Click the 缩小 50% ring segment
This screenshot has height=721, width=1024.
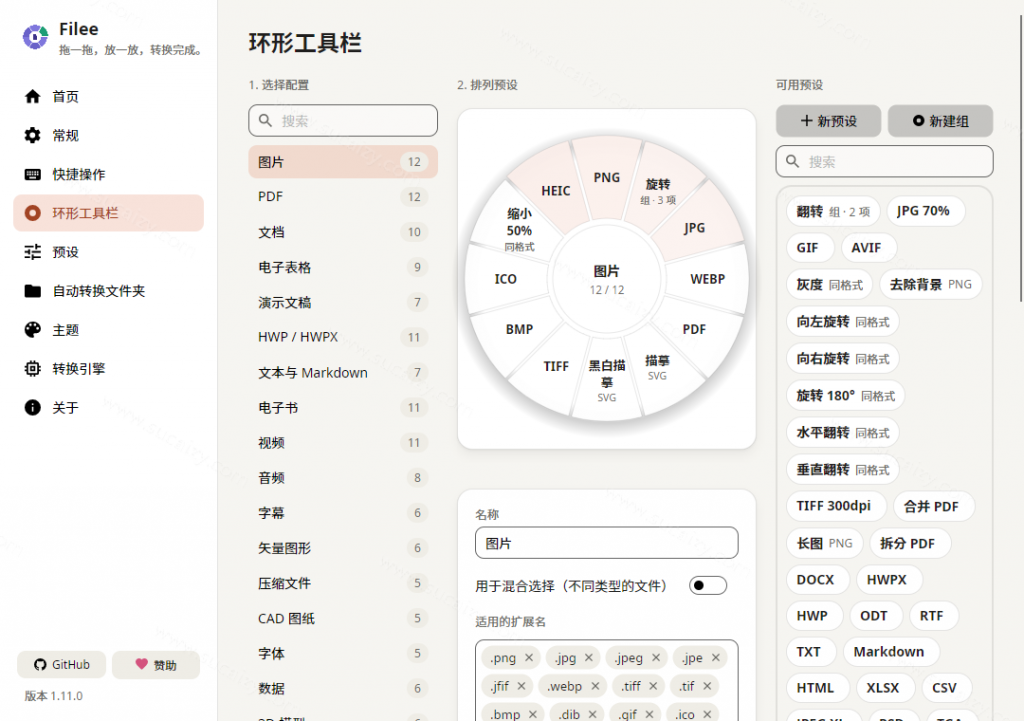coord(519,229)
